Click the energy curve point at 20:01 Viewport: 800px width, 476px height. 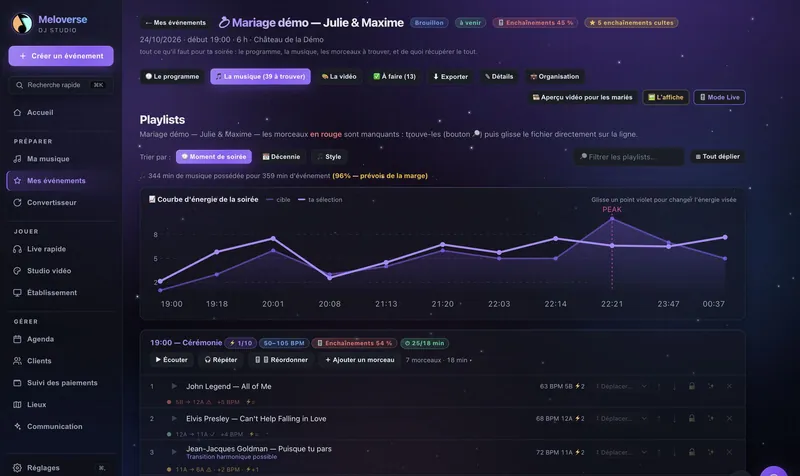(273, 238)
